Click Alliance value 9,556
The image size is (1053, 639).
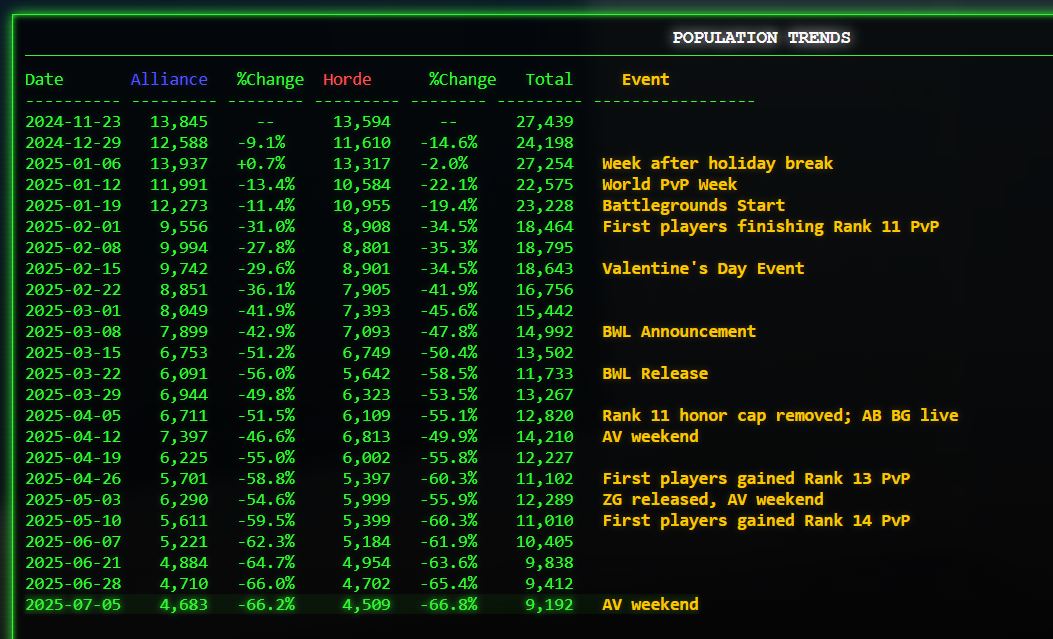184,226
